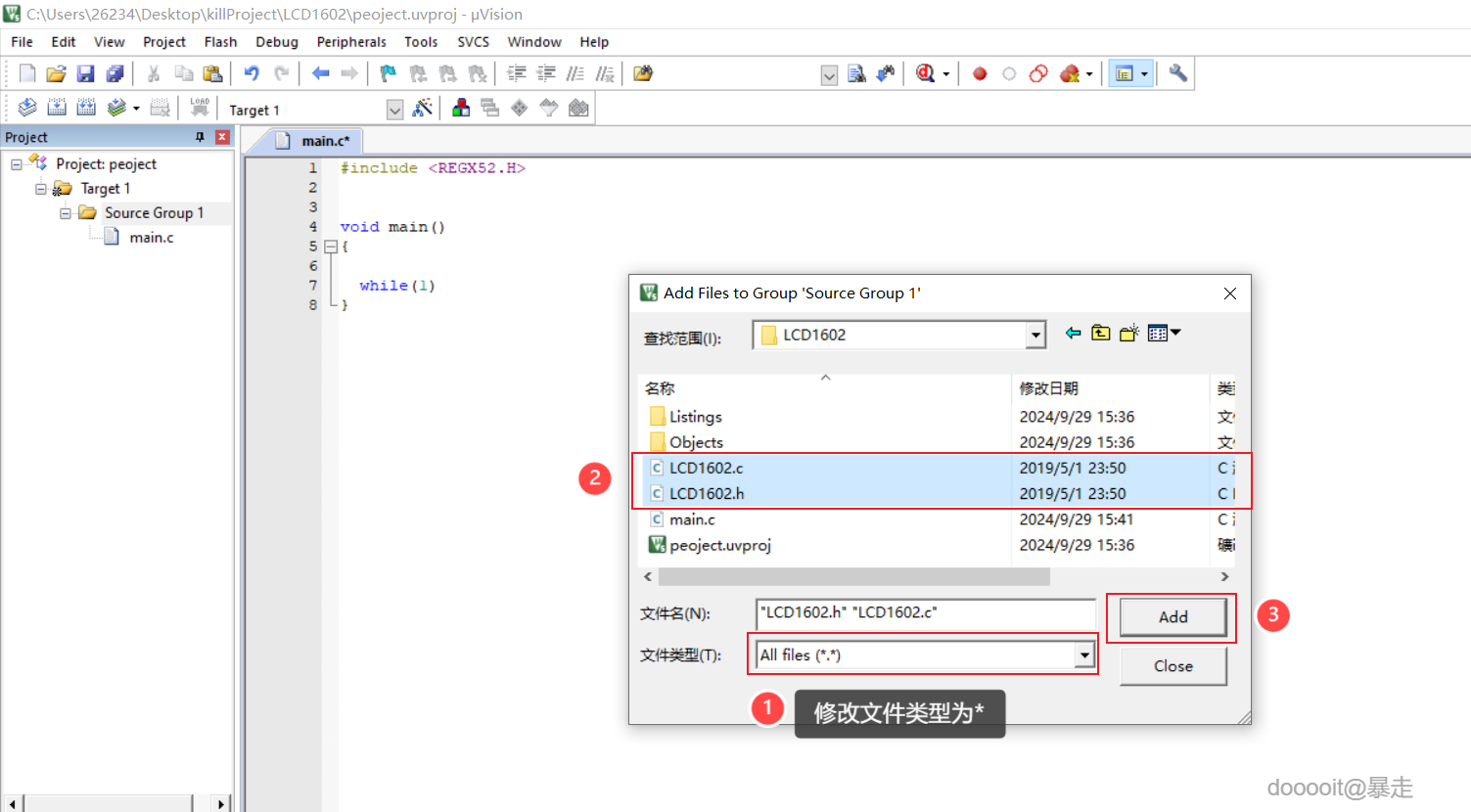Select peoject.uvproj in the file list
1471x812 pixels.
719,545
